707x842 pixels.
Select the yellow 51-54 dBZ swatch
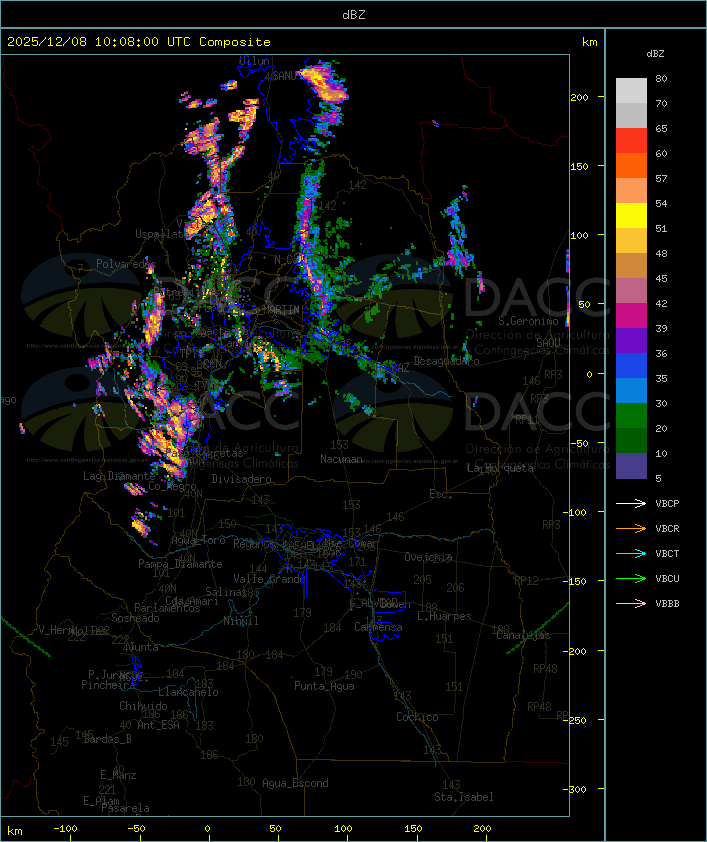pos(631,215)
